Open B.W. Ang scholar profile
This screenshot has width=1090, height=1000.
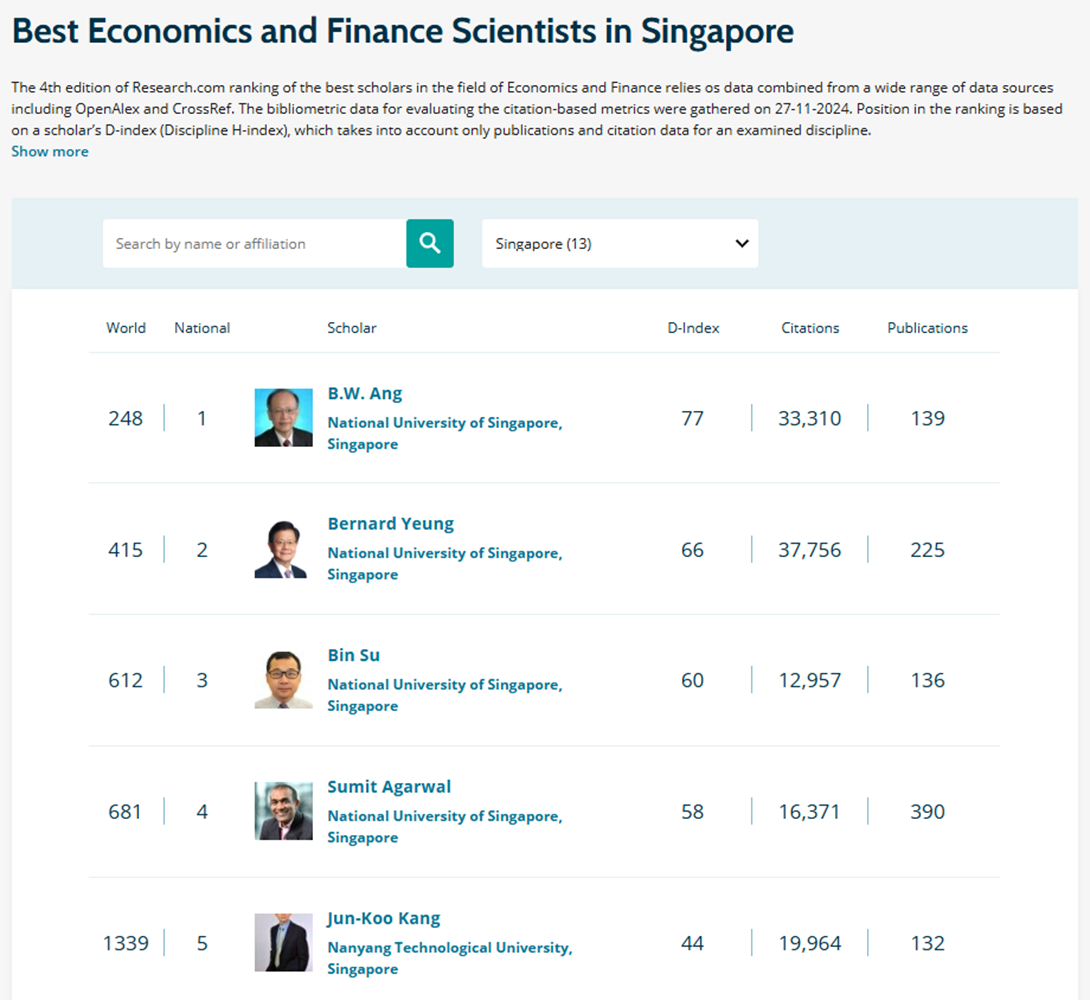[x=365, y=393]
